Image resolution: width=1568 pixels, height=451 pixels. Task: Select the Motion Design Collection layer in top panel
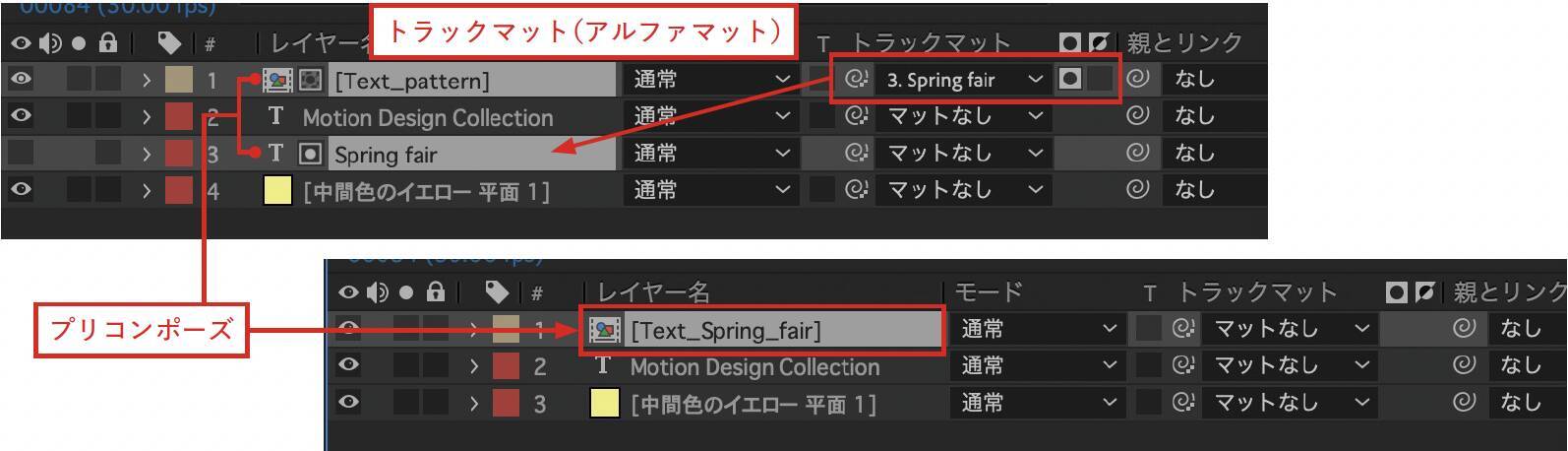(x=427, y=117)
